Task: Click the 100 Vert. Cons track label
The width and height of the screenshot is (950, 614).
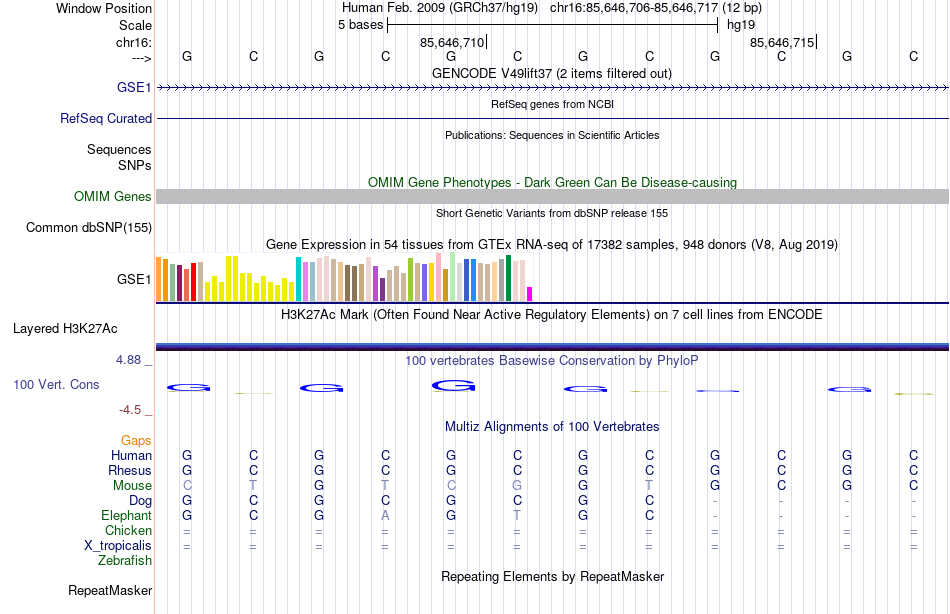Action: [56, 384]
